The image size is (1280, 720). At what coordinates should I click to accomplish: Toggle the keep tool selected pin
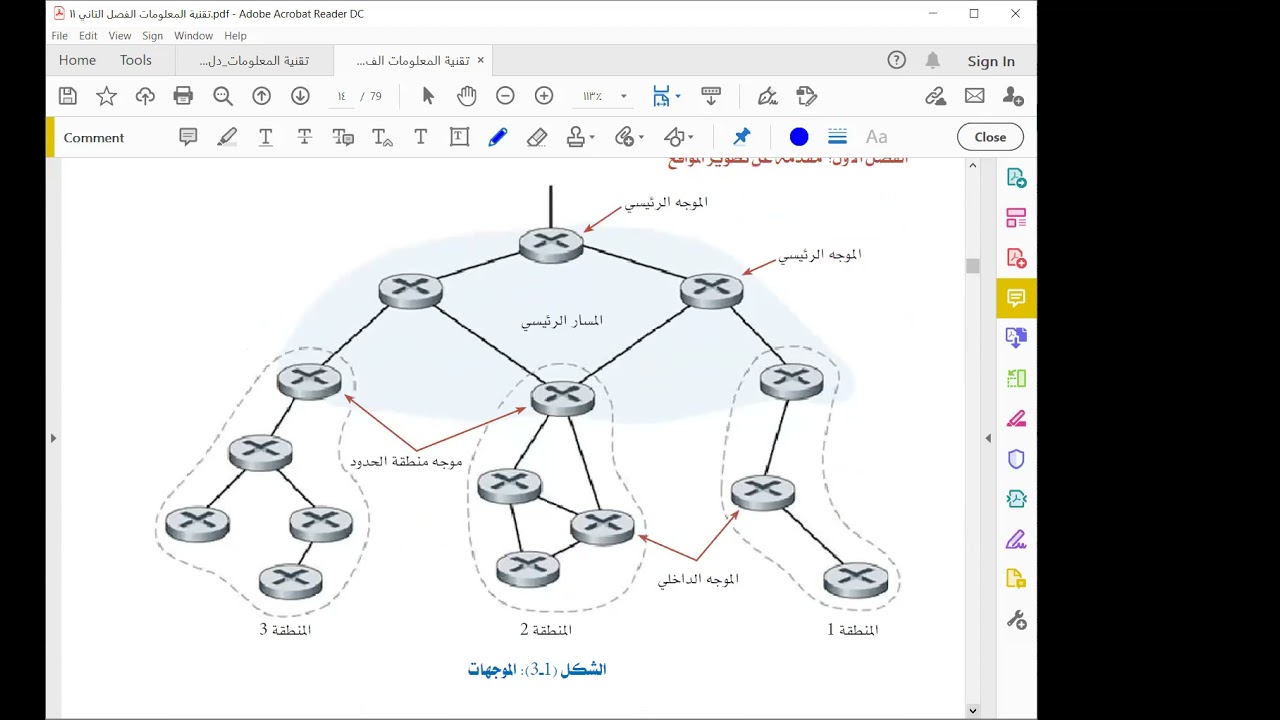741,137
